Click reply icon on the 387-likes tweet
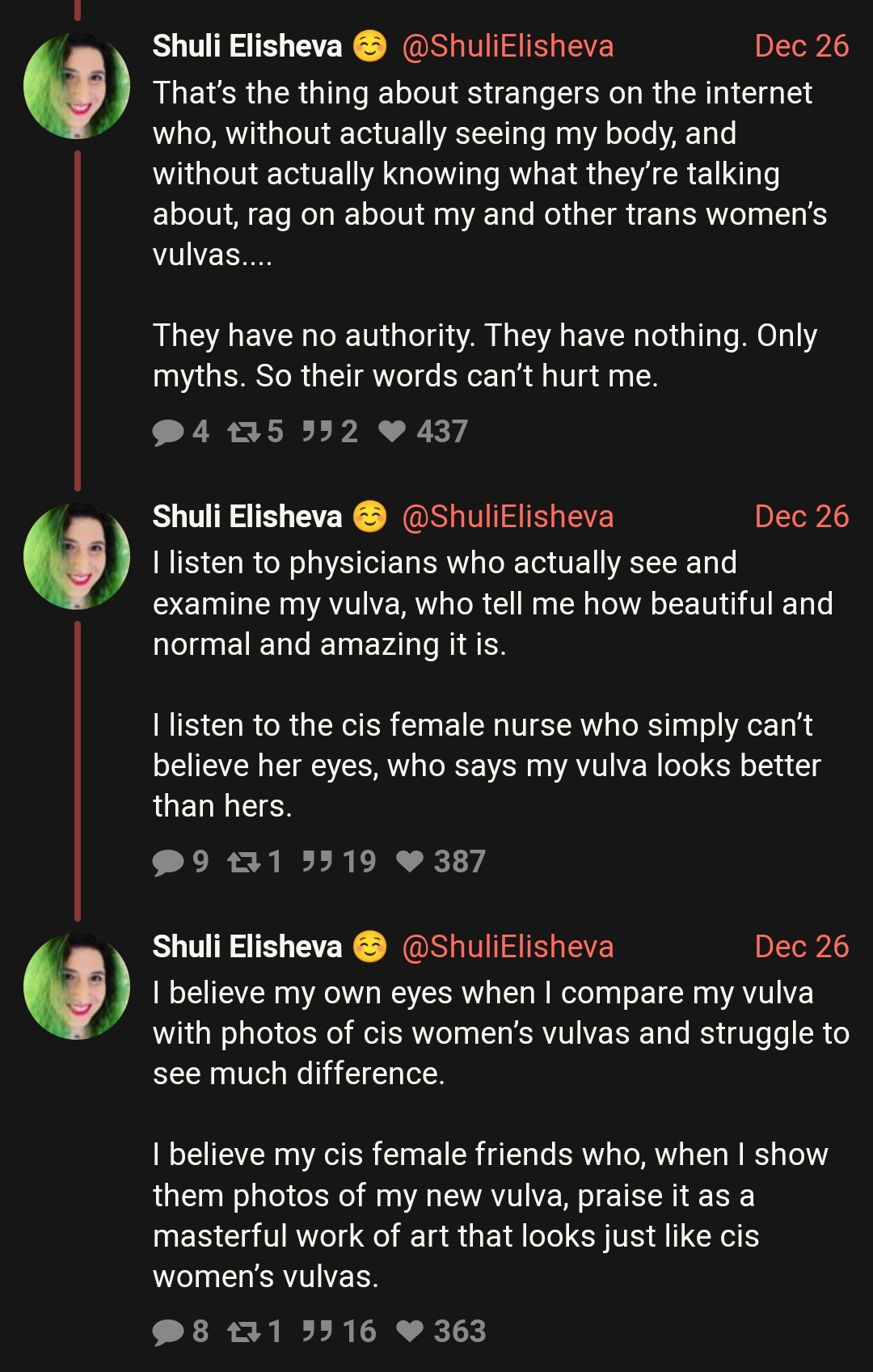This screenshot has height=1372, width=873. (168, 863)
